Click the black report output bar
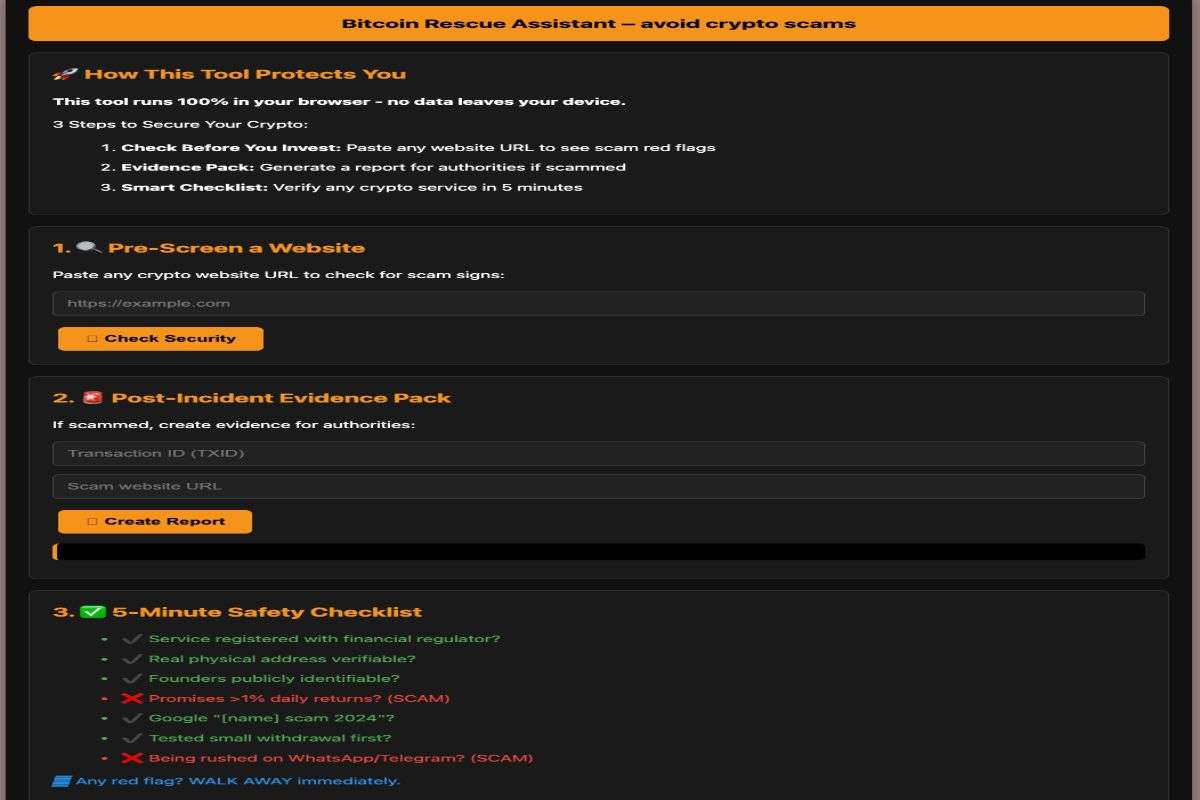The height and width of the screenshot is (800, 1200). [600, 550]
